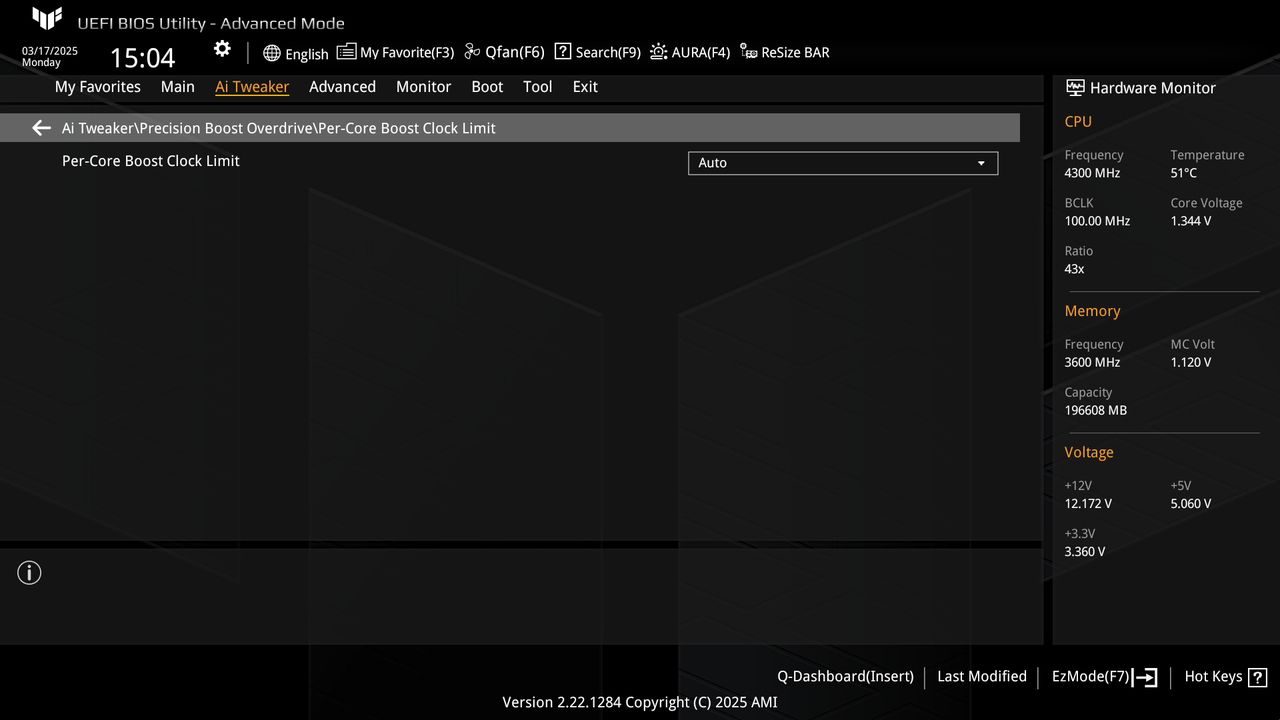Toggle ReSize BAR option
Image resolution: width=1280 pixels, height=720 pixels.
[785, 52]
